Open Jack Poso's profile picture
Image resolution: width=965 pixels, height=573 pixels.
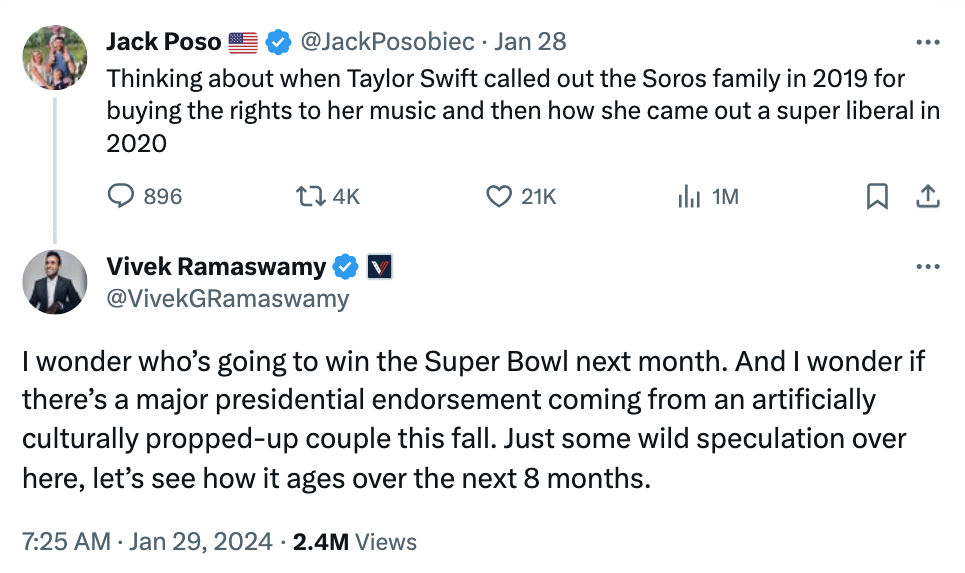click(55, 57)
